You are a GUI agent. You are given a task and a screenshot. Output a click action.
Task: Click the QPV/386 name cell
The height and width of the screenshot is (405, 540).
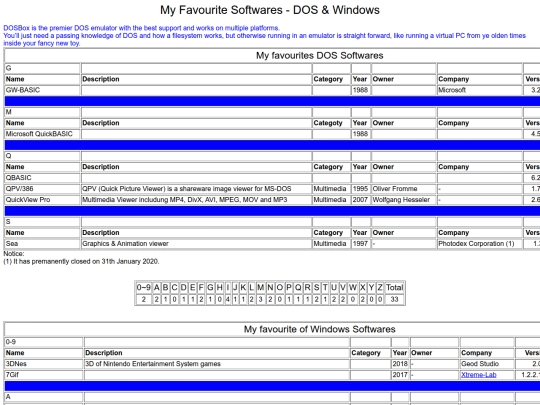[42, 189]
